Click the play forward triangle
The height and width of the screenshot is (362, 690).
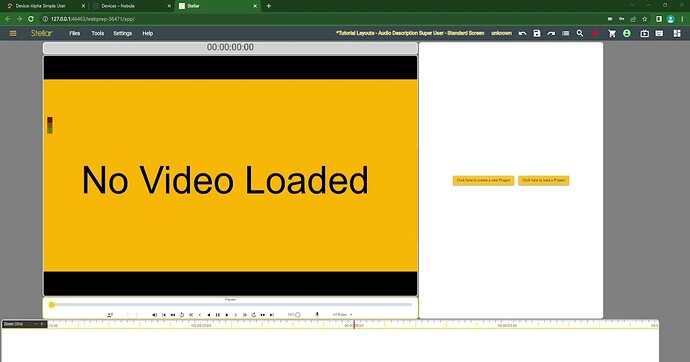(x=227, y=314)
